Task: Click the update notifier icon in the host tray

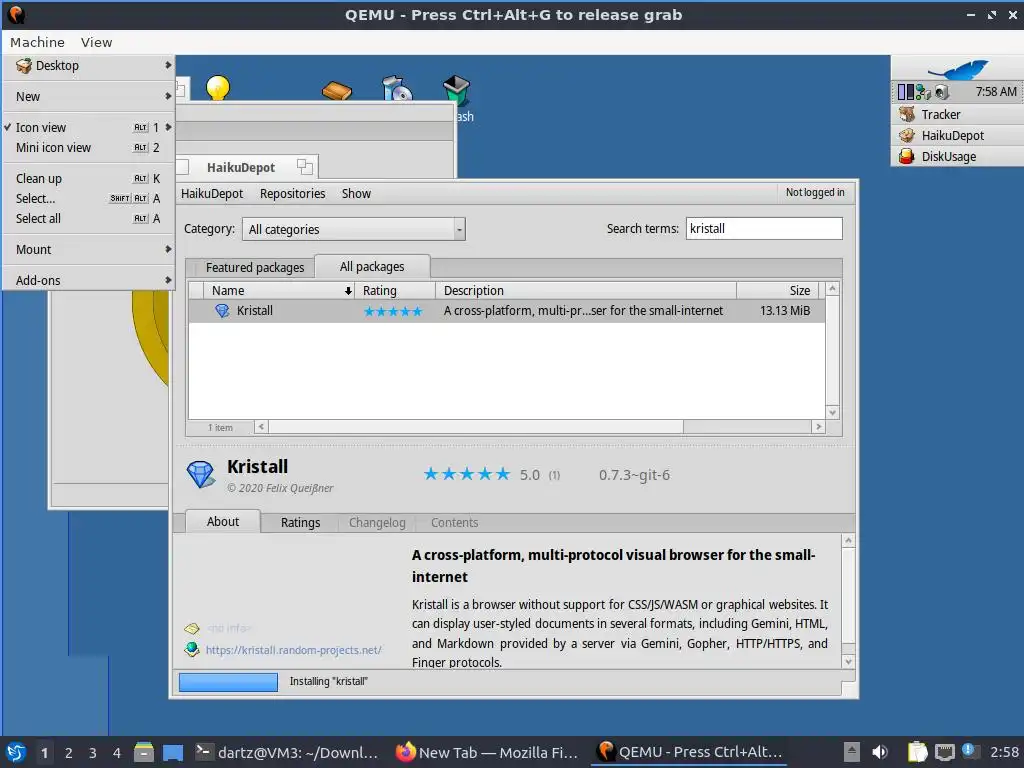Action: (x=970, y=751)
